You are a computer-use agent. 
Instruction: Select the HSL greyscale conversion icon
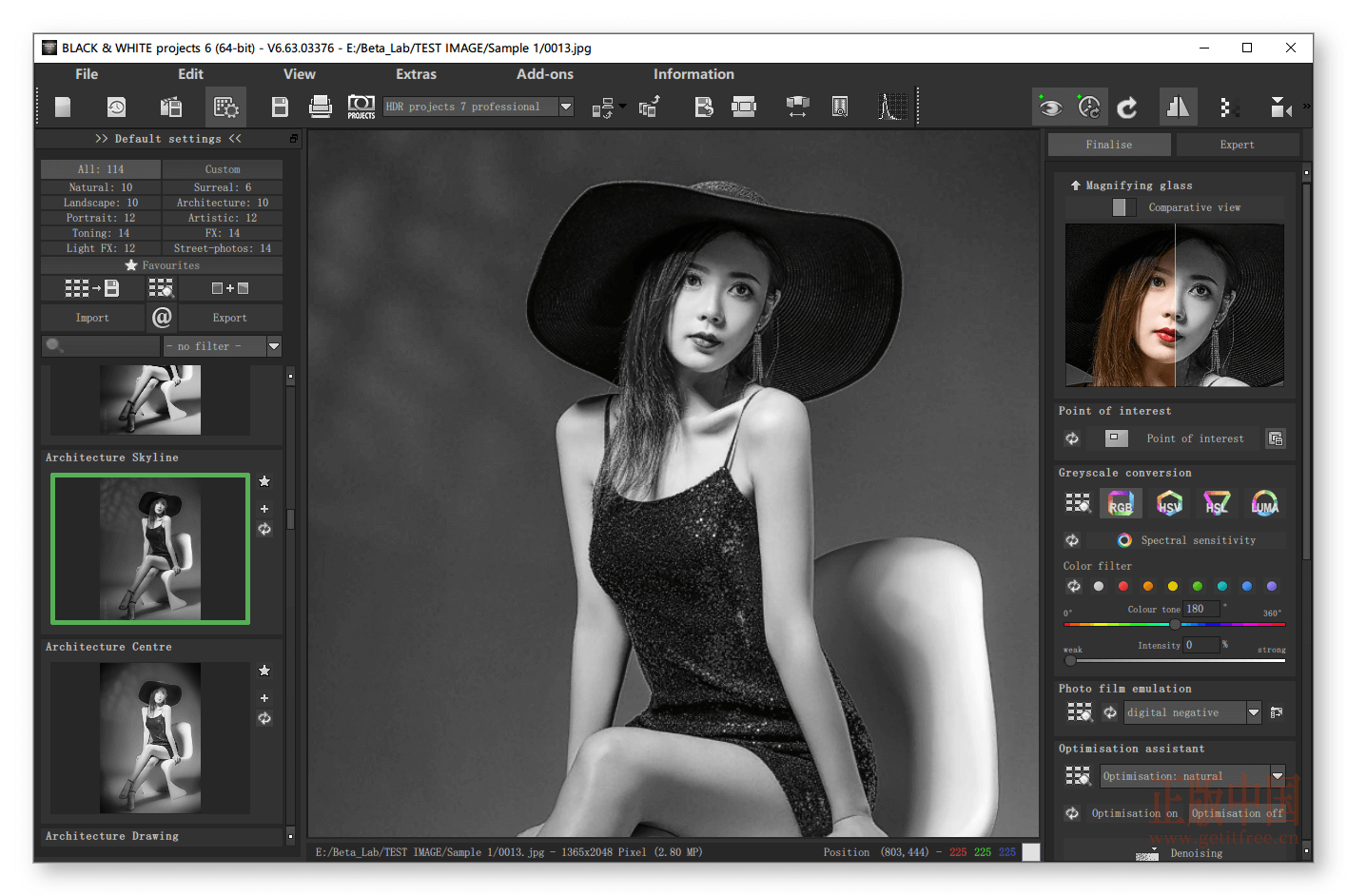(x=1217, y=503)
